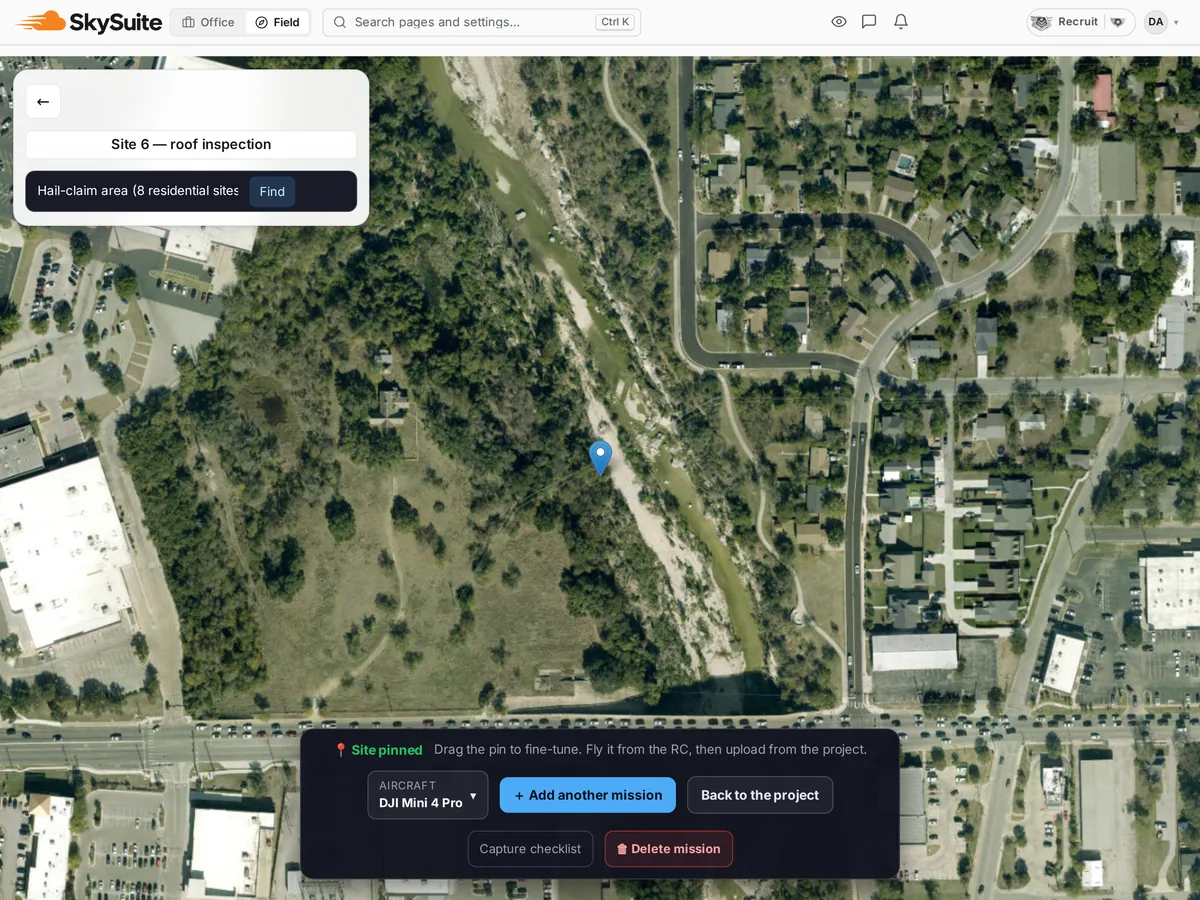Open the chat messages icon
The image size is (1200, 900).
[869, 22]
